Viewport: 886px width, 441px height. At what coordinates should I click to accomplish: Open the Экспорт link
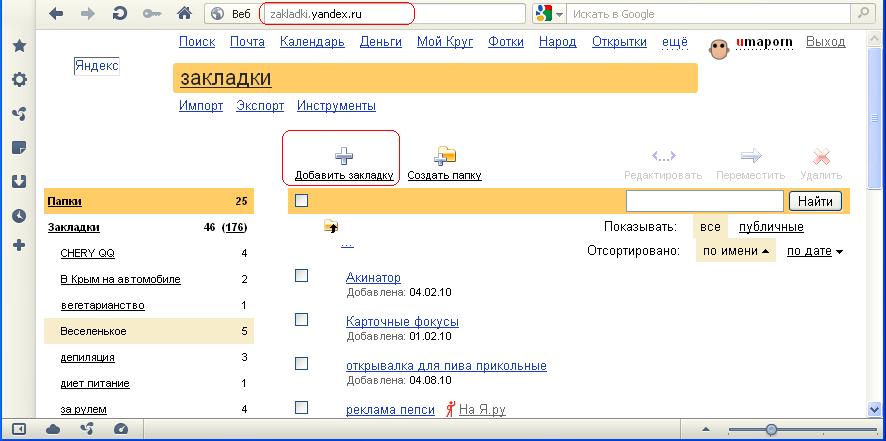point(260,106)
